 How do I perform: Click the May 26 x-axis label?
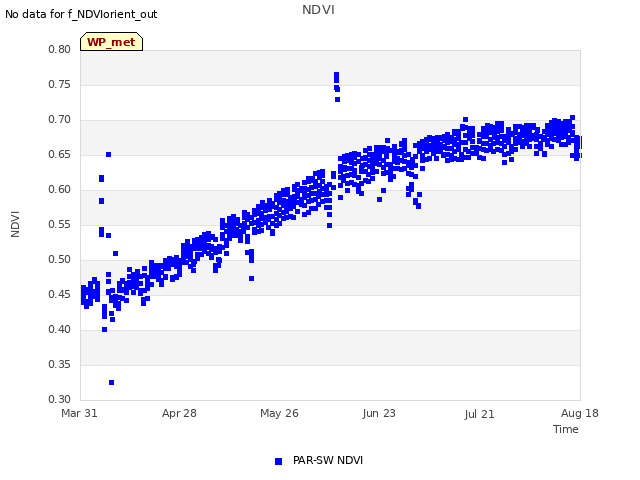tap(279, 413)
